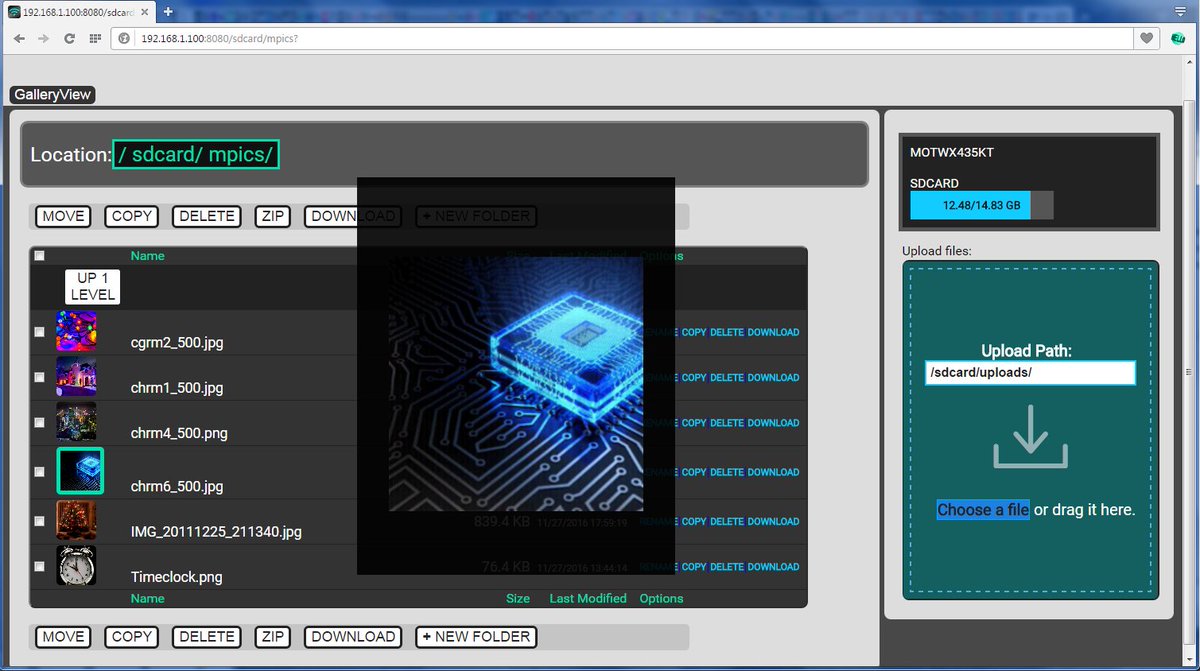The height and width of the screenshot is (671, 1200).
Task: Click the sdcard/ segment in Location path
Action: [167, 155]
